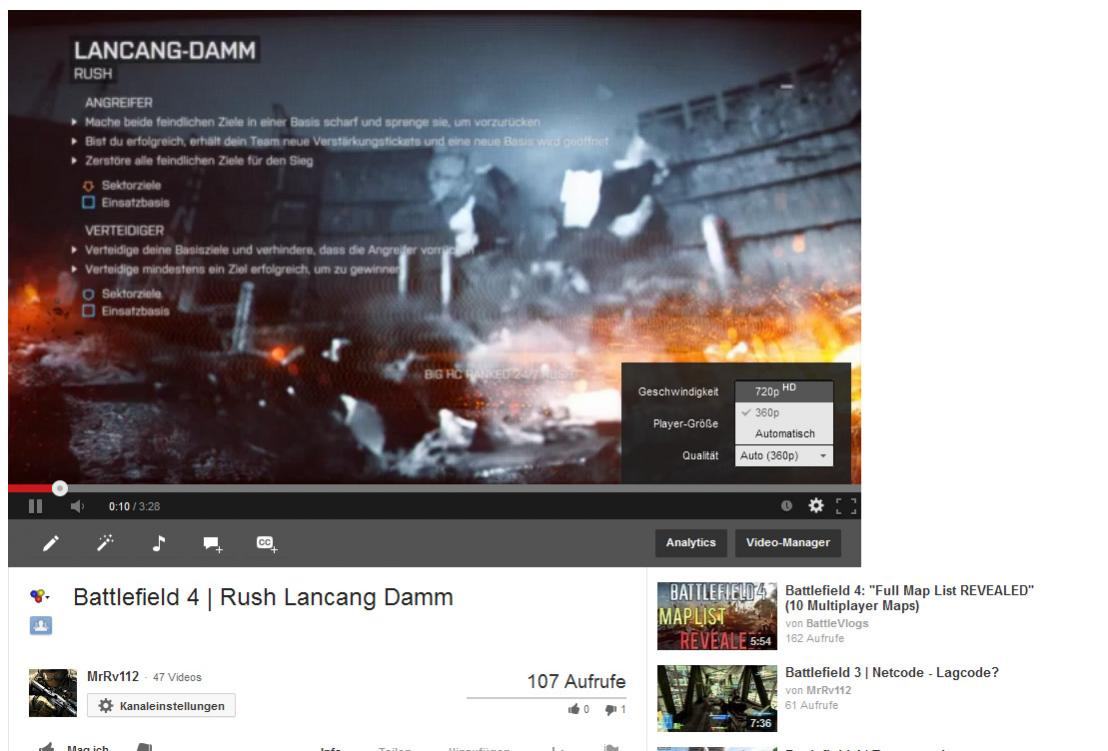Open video enhancements with the magic wand icon
The height and width of the screenshot is (751, 1108).
pyautogui.click(x=105, y=543)
